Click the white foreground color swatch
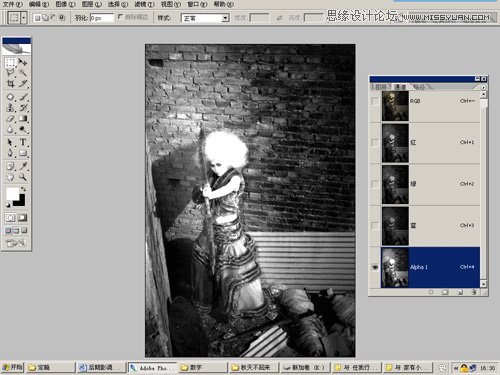The image size is (500, 375). coord(12,193)
